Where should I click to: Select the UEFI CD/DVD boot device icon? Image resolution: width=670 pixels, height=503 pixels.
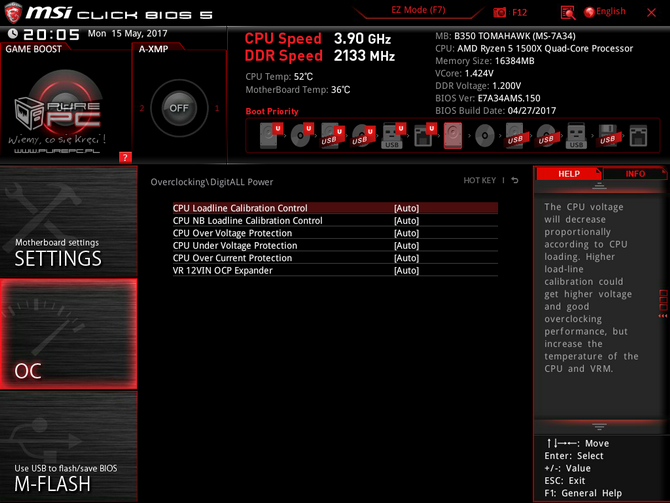(x=302, y=135)
